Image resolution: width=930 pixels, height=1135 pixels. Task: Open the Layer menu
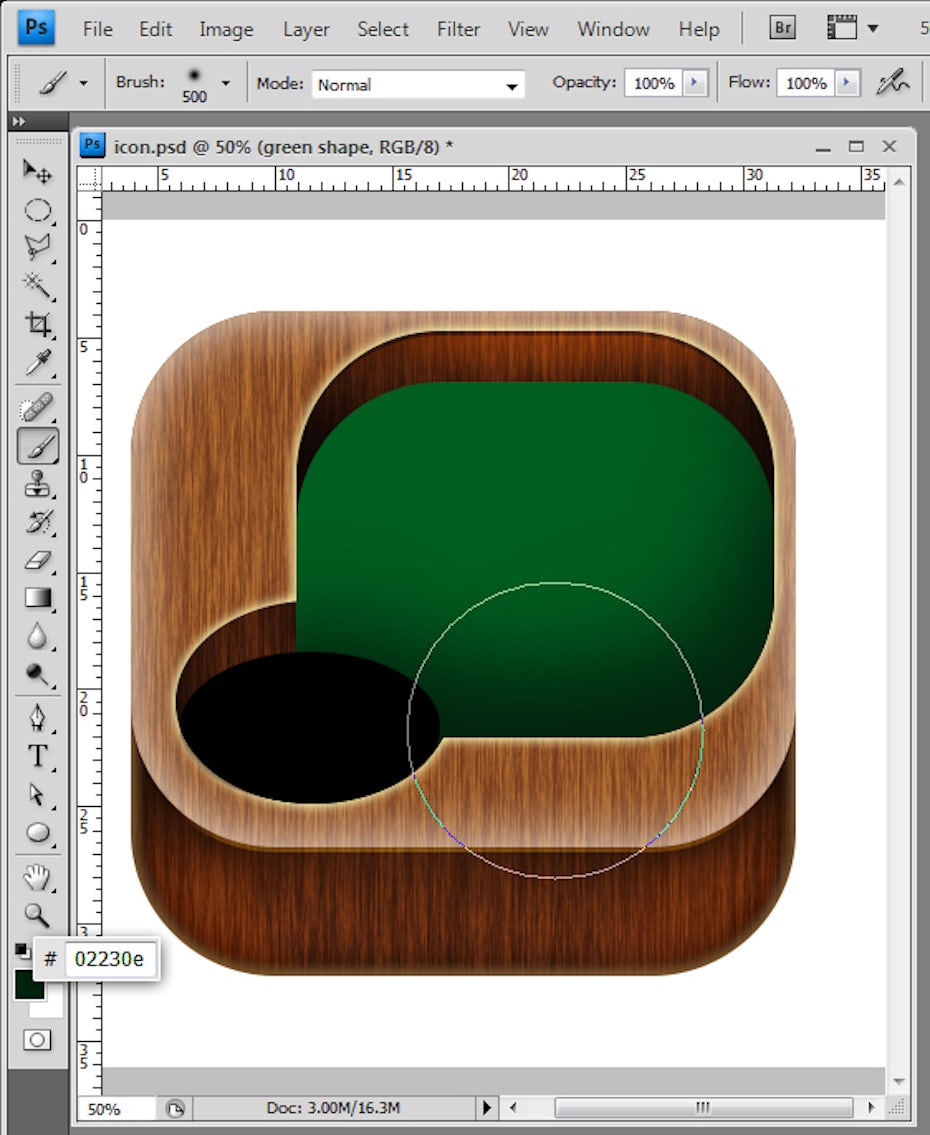click(x=306, y=29)
